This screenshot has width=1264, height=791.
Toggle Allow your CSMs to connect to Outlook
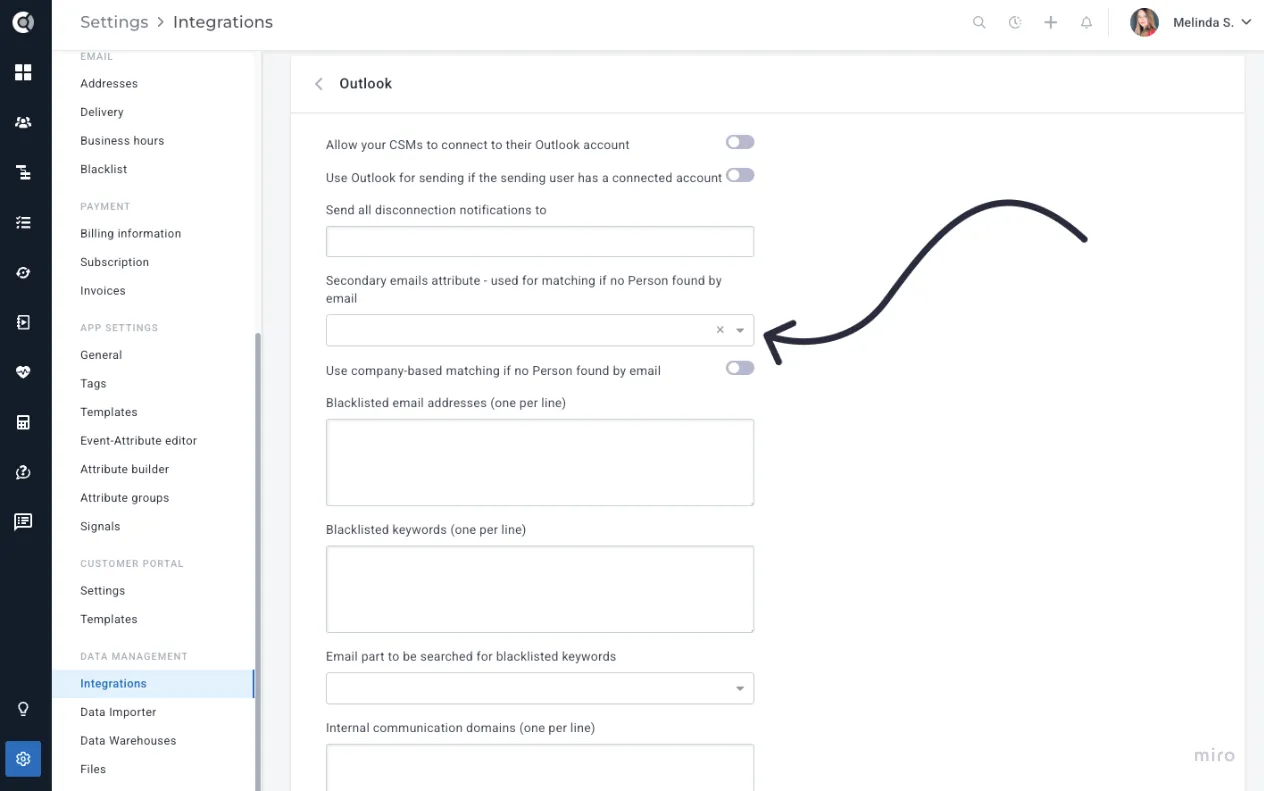[740, 142]
